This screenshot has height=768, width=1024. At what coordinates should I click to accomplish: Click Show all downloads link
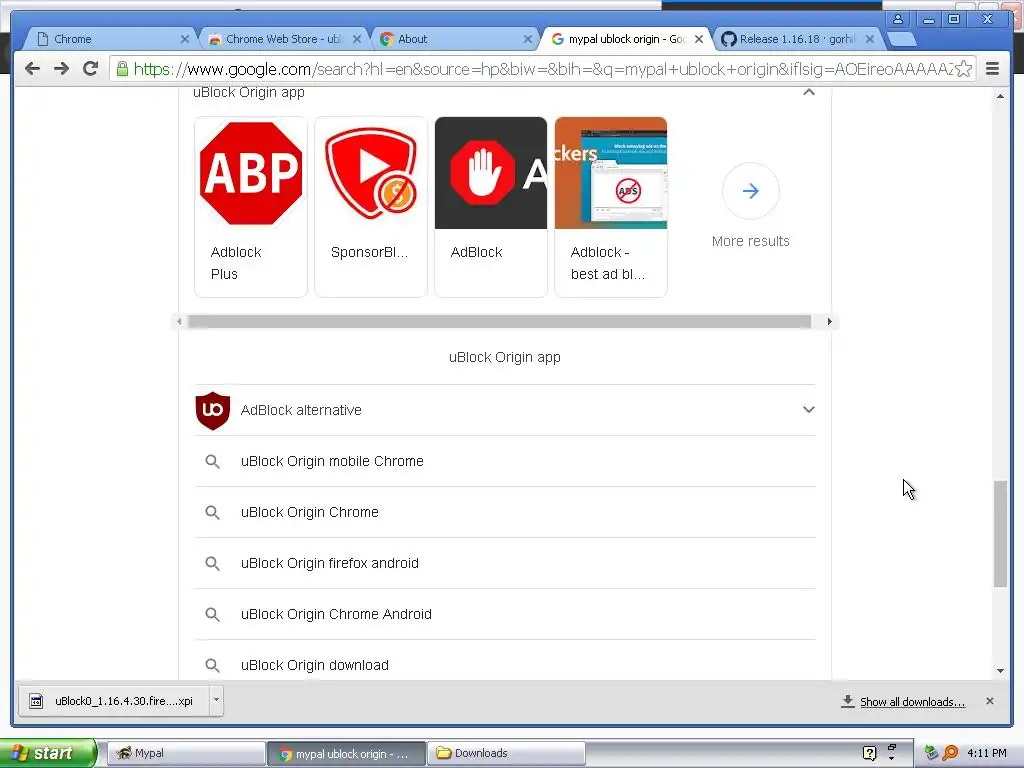coord(912,701)
